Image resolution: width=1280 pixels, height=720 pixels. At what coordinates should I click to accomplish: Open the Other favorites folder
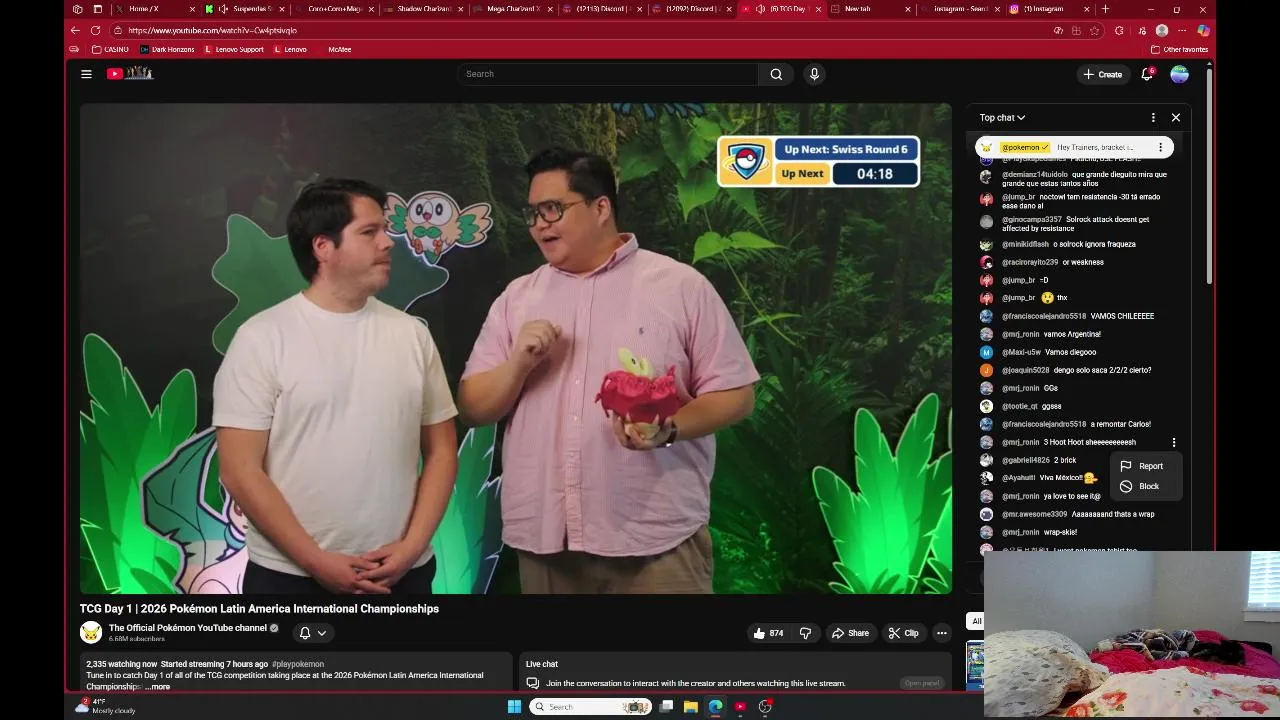point(1180,49)
